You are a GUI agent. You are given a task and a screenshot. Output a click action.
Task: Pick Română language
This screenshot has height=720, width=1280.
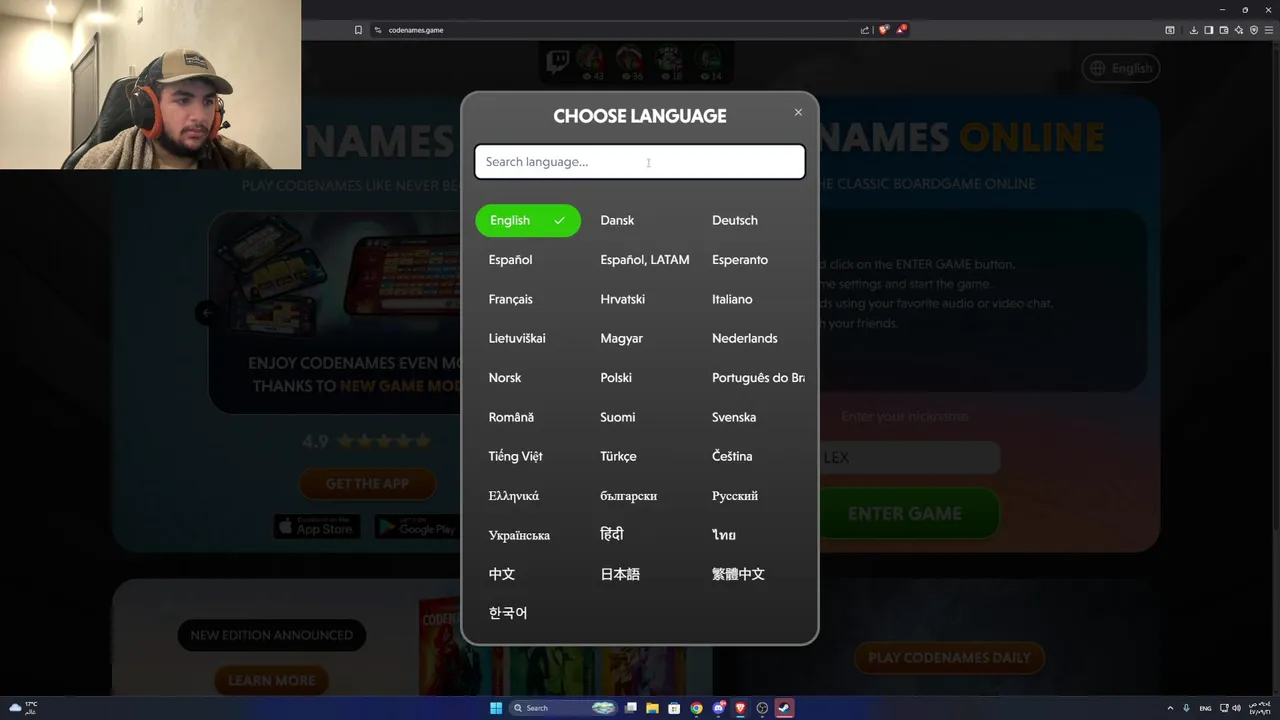[511, 417]
